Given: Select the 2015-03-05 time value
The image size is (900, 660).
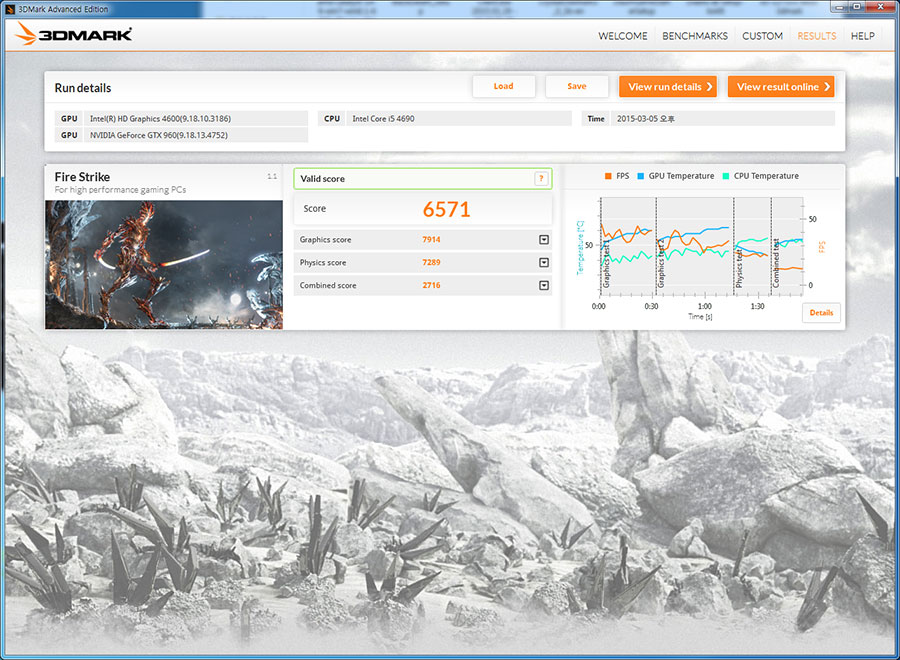Looking at the screenshot, I should tap(646, 119).
